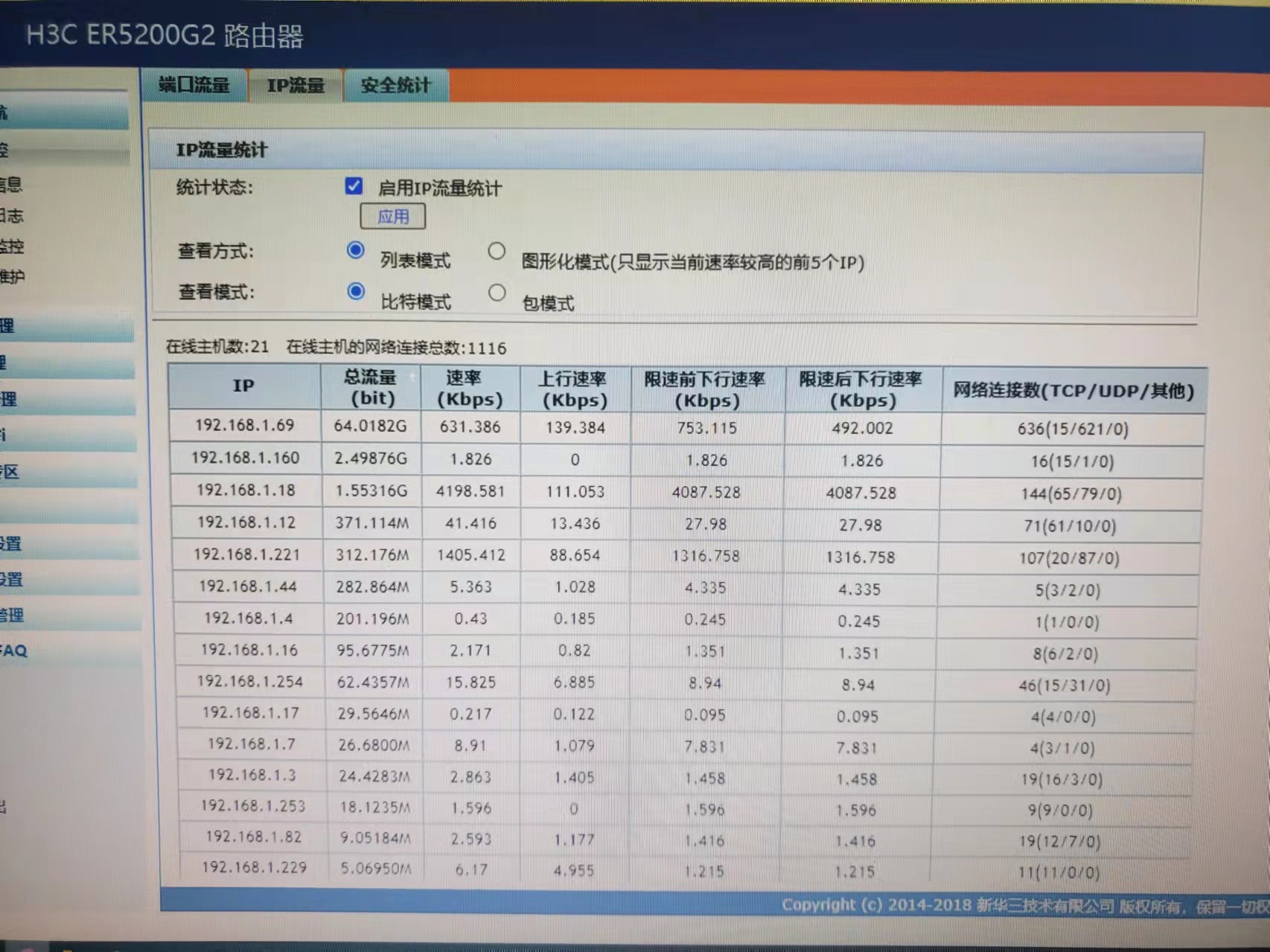
Task: Select 比特模式 viewing mode
Action: [356, 291]
